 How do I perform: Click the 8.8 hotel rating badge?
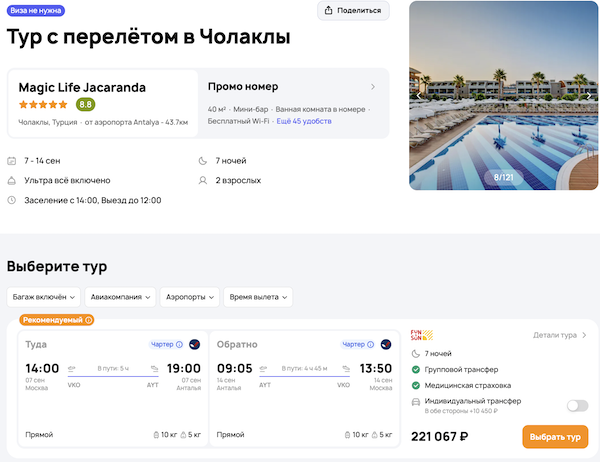tap(86, 104)
